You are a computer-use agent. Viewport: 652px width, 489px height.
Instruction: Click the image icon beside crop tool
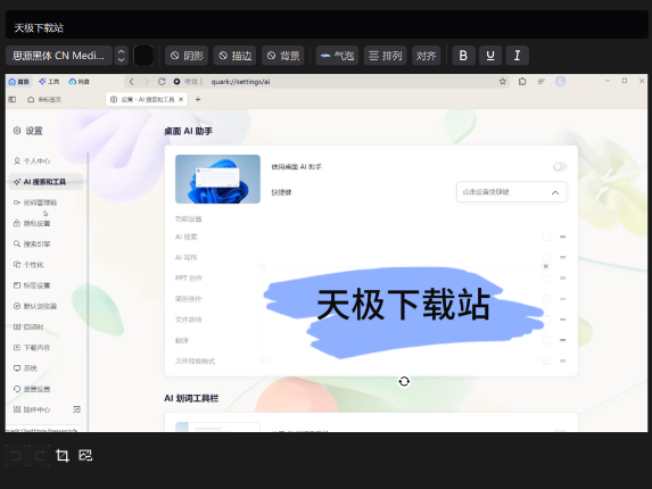click(85, 455)
